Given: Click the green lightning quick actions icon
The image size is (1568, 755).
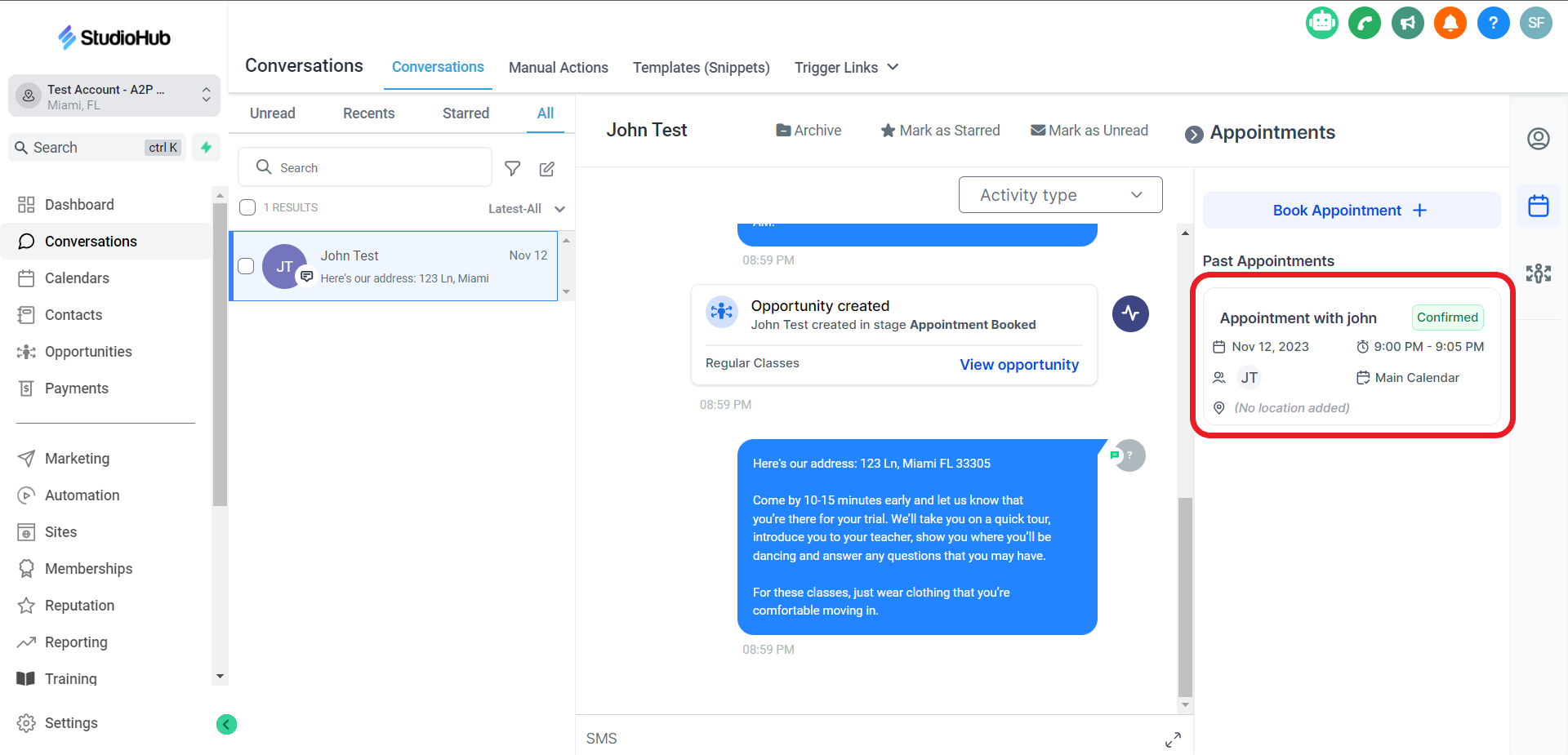Looking at the screenshot, I should pos(207,147).
